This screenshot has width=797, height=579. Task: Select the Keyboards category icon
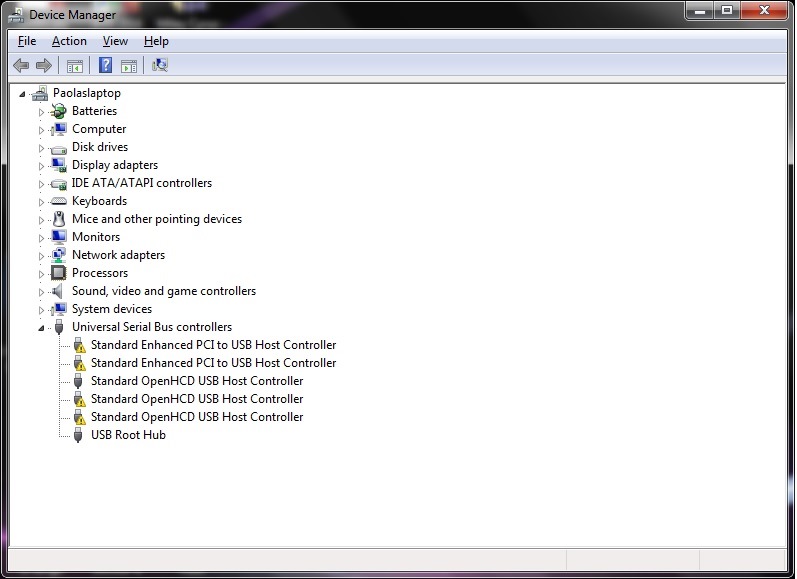tap(59, 201)
